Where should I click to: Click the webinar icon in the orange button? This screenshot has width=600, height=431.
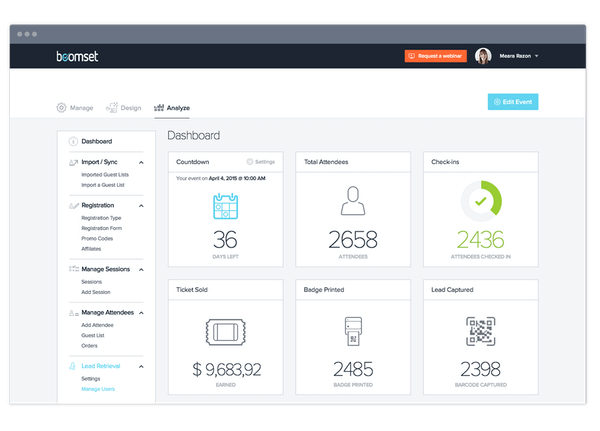[x=411, y=56]
